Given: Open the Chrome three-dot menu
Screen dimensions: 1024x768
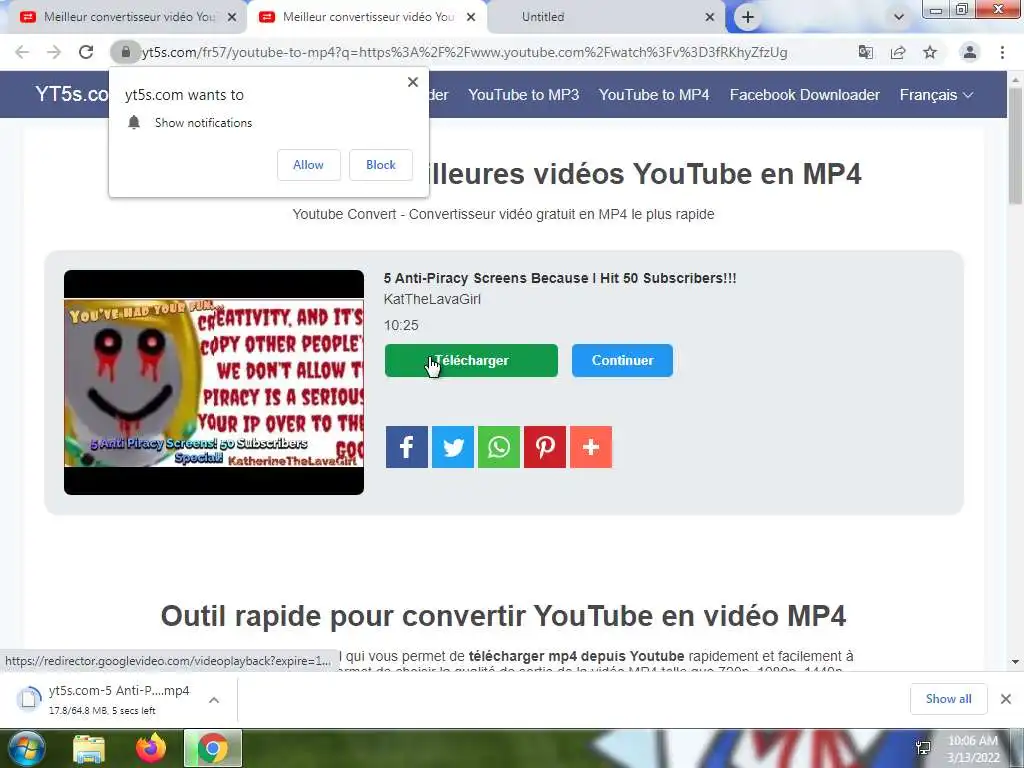Looking at the screenshot, I should pyautogui.click(x=1002, y=52).
